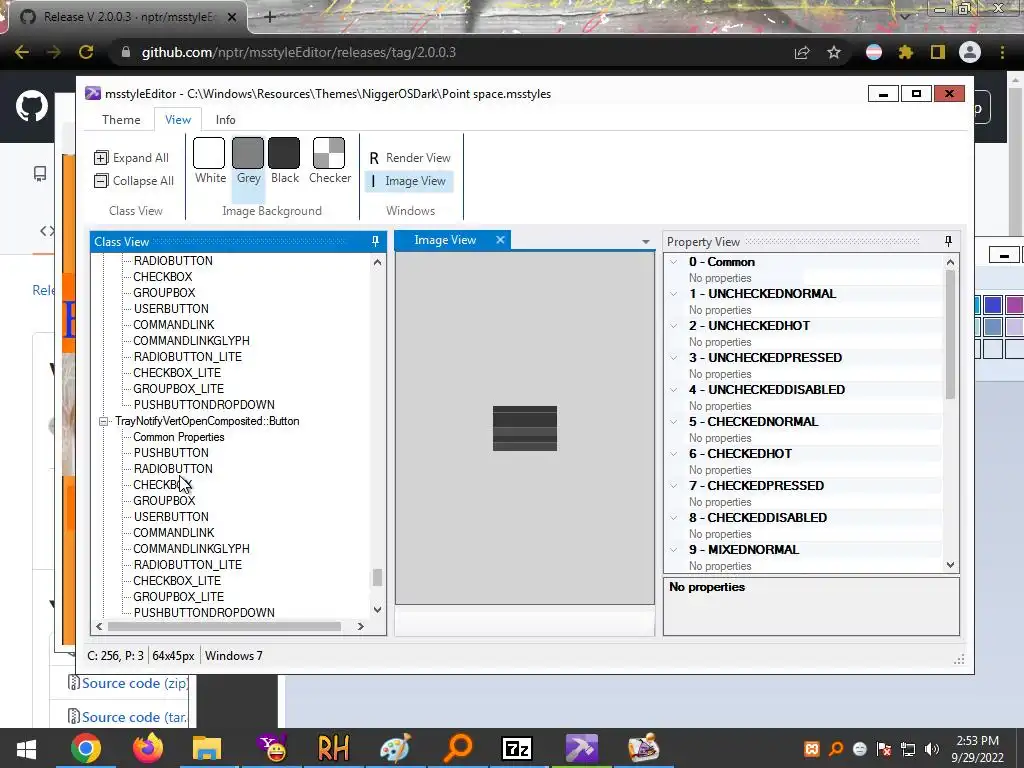Collapse the 2 - UNCHECKEDHOT group
The width and height of the screenshot is (1024, 768).
[x=674, y=326]
